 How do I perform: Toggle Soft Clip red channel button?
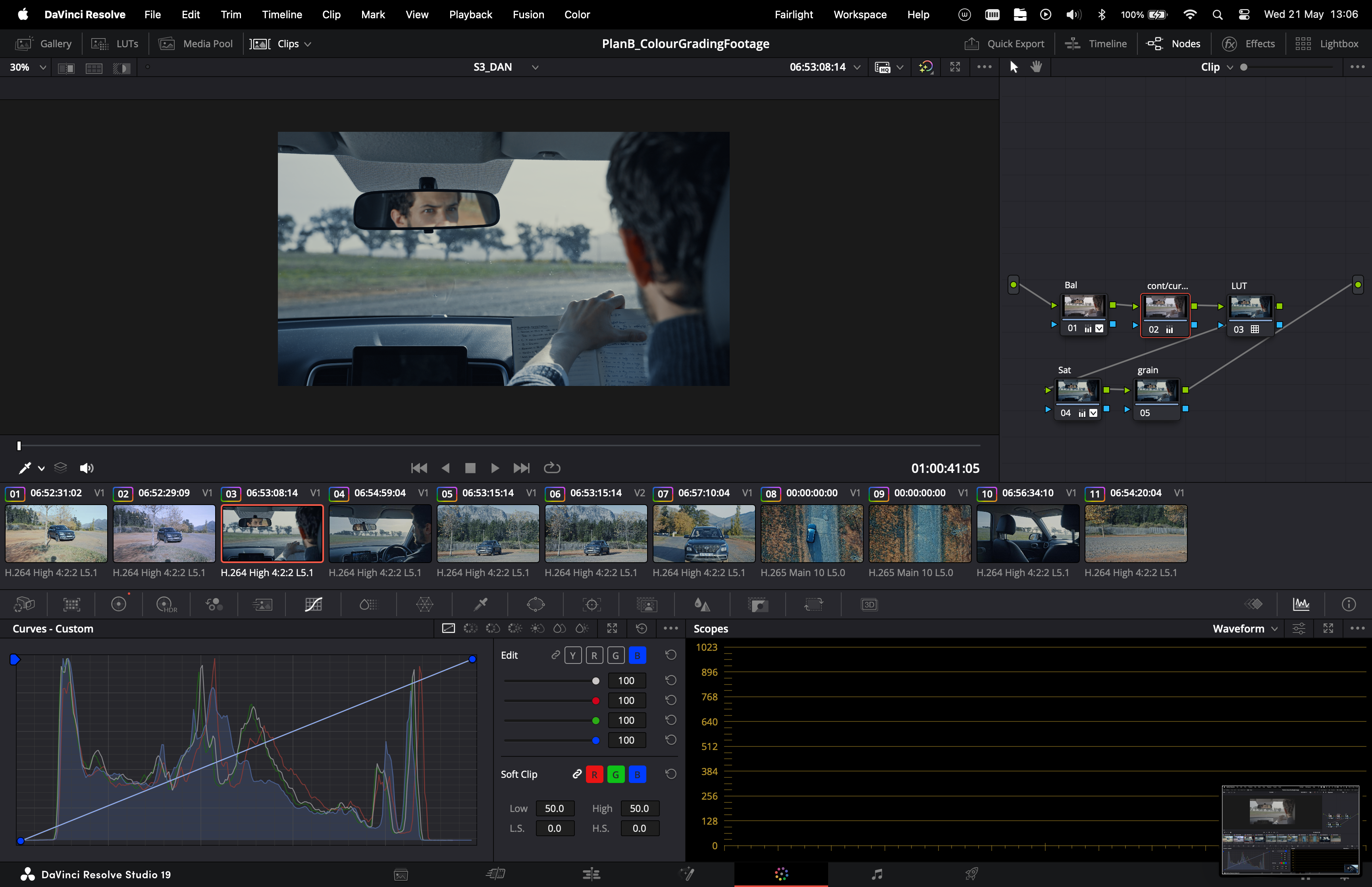click(594, 775)
